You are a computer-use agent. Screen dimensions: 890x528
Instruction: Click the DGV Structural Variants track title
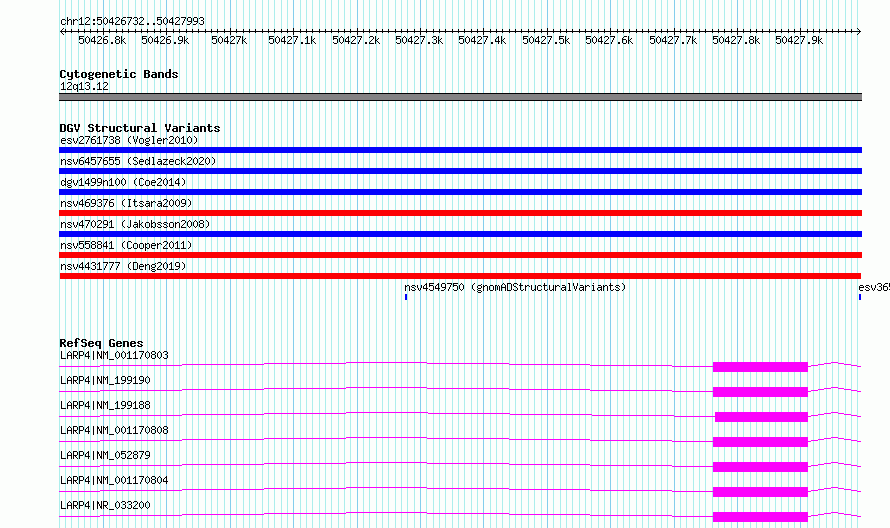140,128
